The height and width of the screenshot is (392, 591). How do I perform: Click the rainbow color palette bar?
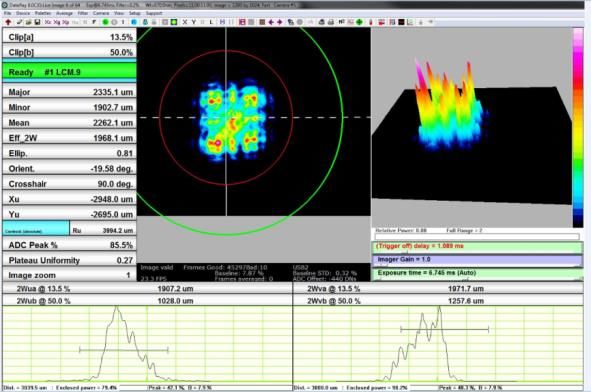click(x=578, y=128)
